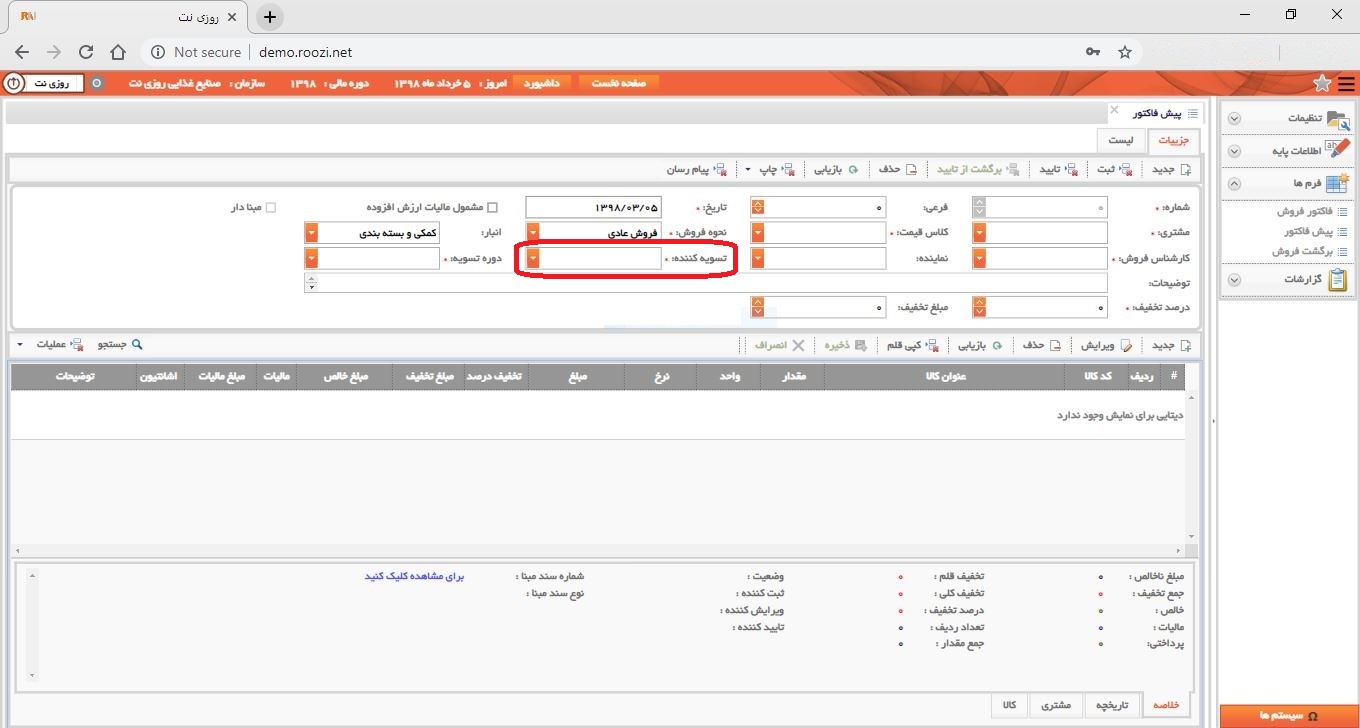Click the favorites star in app header

[x=1322, y=83]
